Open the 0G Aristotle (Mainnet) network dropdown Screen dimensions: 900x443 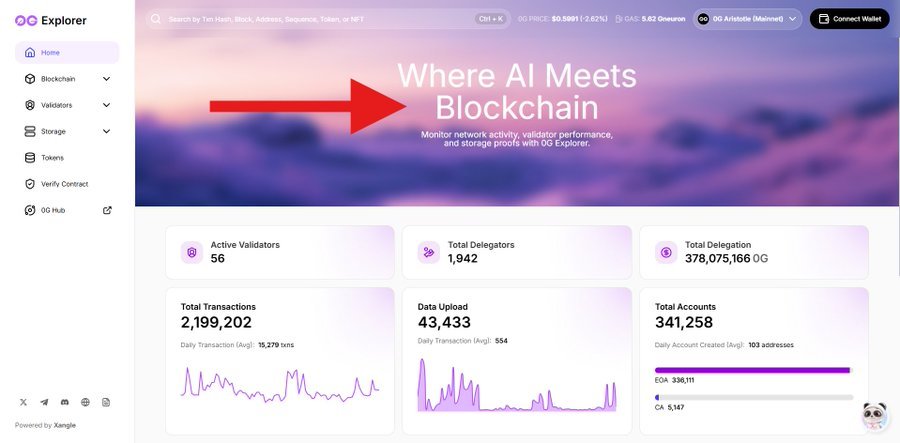tap(747, 19)
